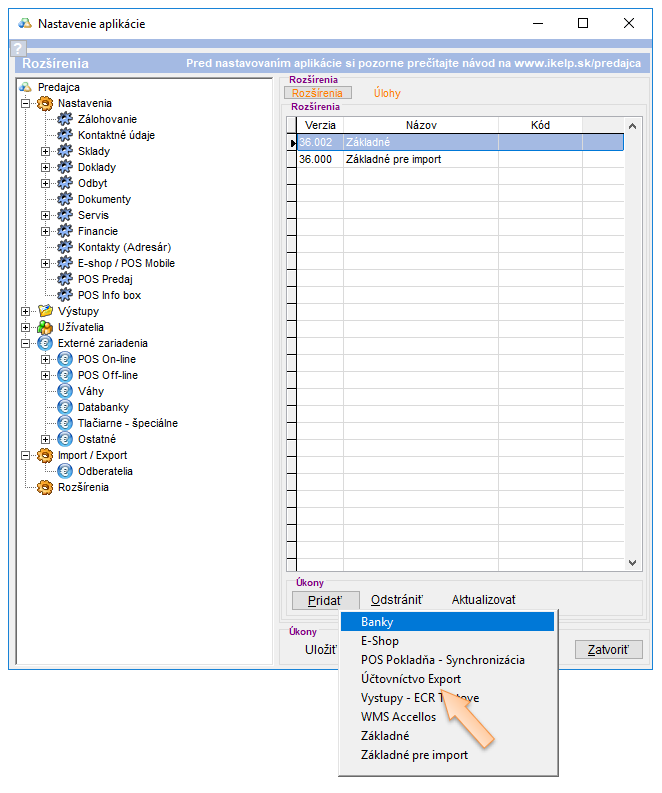
Task: Click the Zatvoriť button
Action: click(x=607, y=650)
